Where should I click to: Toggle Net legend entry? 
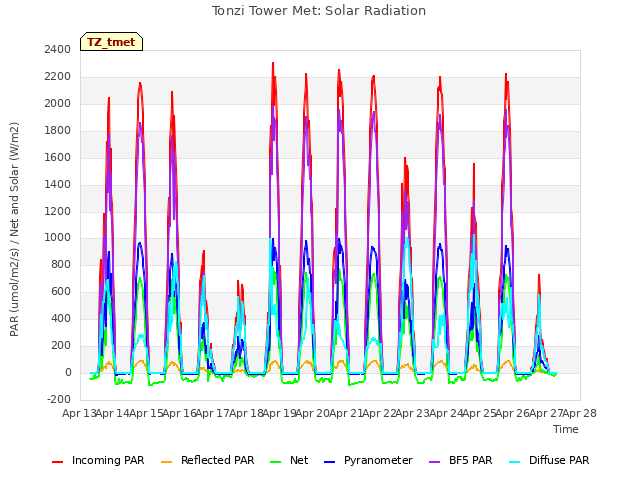289,460
